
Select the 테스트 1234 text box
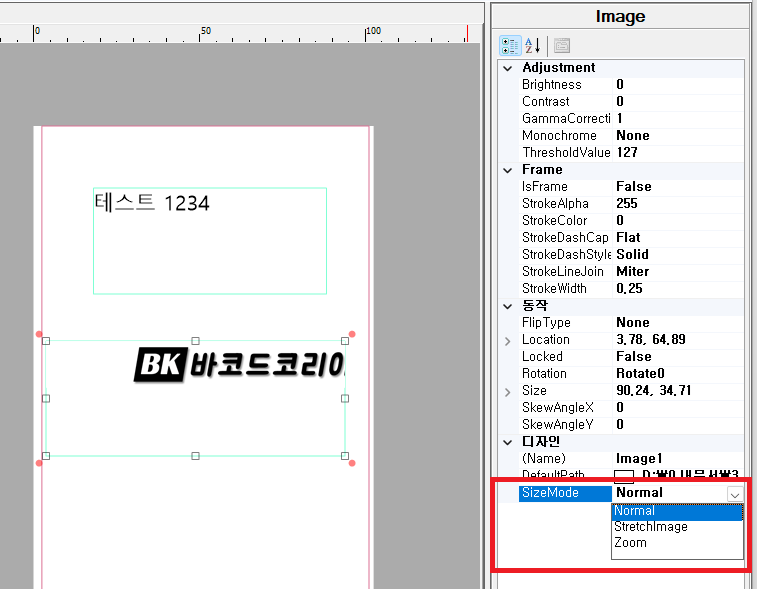point(210,241)
